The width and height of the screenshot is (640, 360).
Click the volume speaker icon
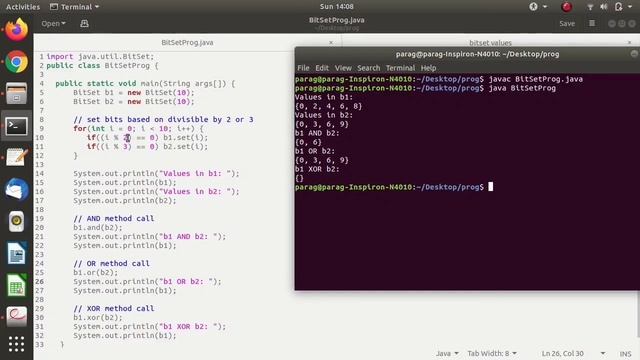[604, 7]
